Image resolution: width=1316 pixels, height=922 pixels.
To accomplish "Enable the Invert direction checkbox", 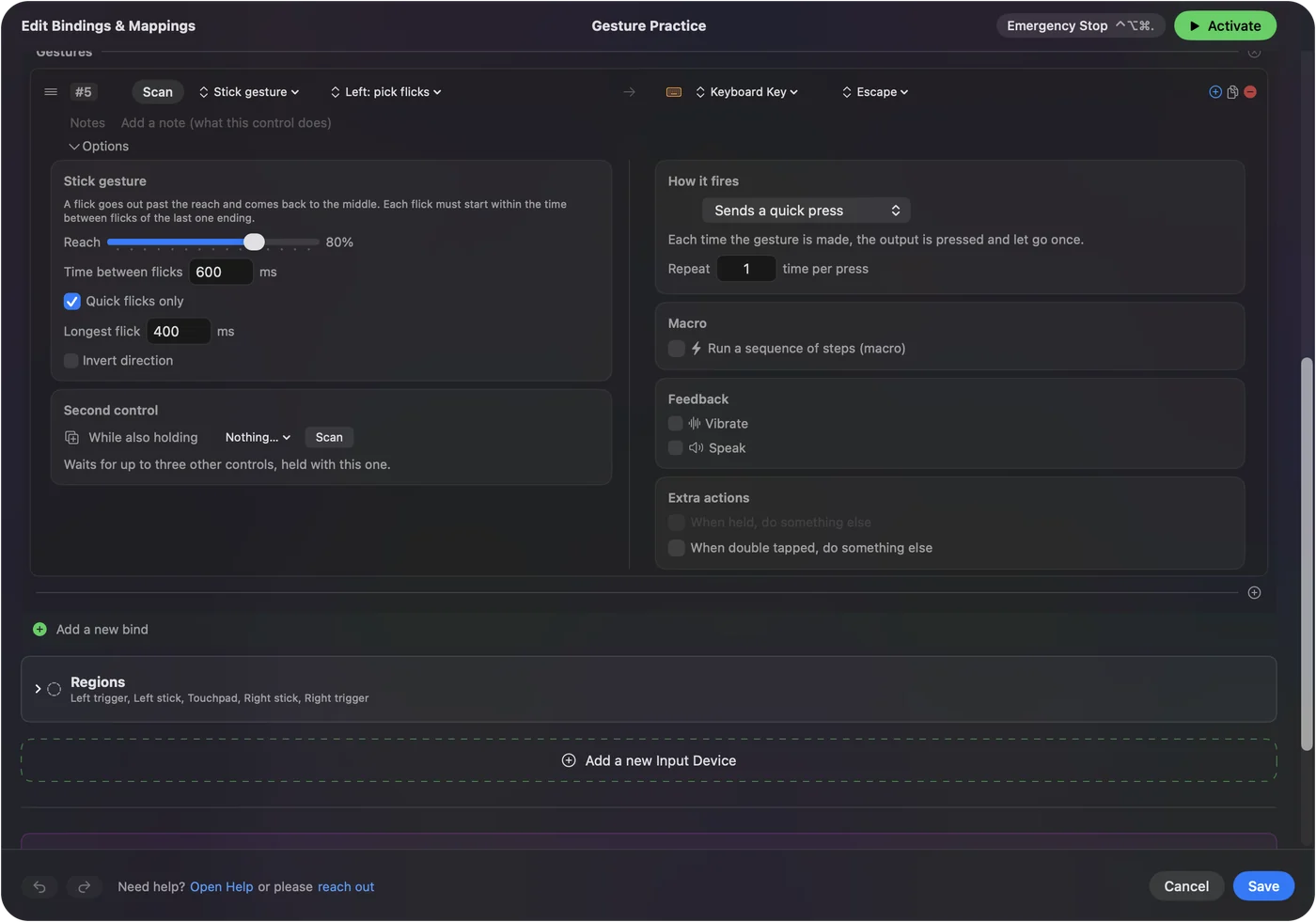I will tap(71, 361).
